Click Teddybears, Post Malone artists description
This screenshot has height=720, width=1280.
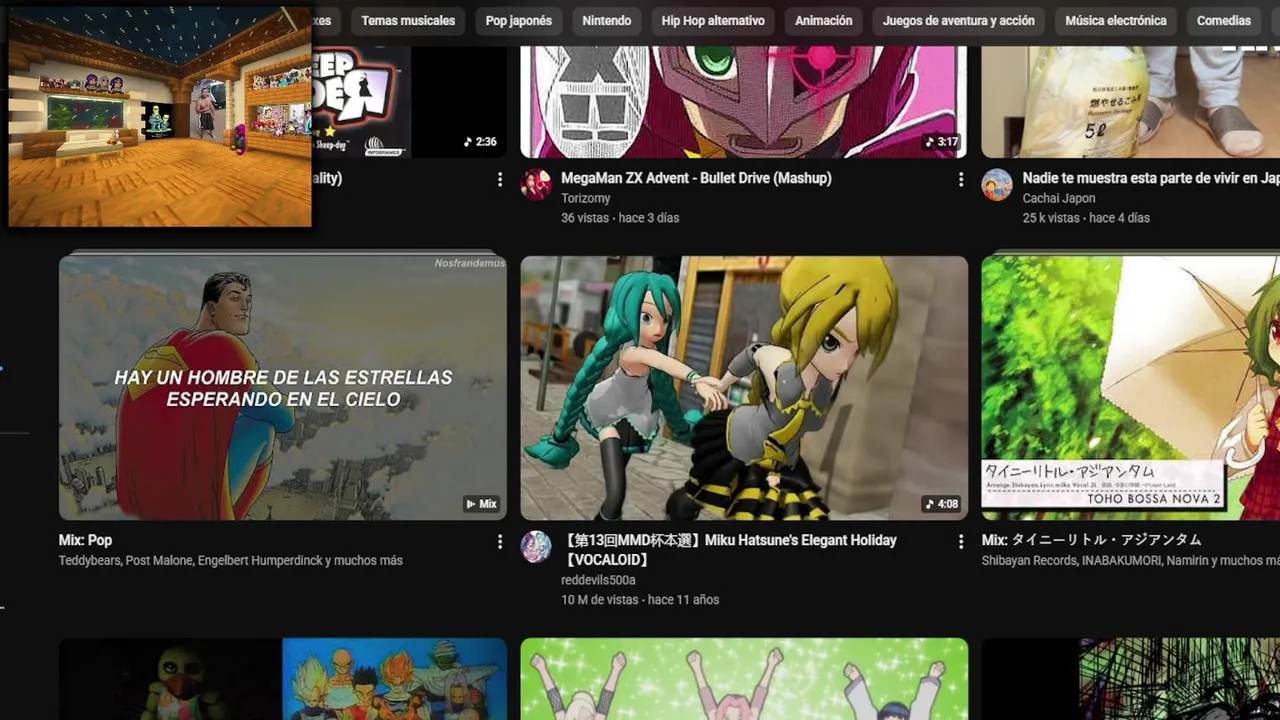pos(231,561)
